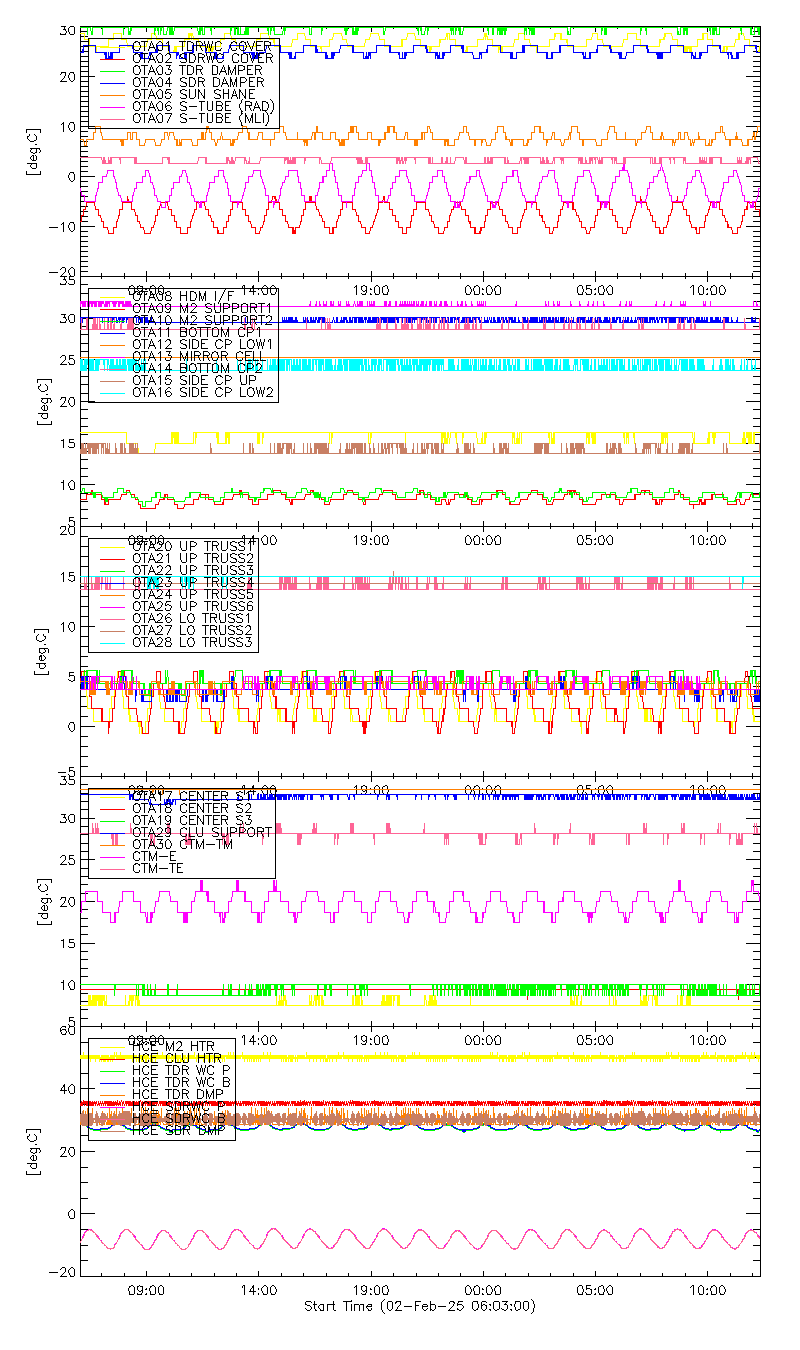The height and width of the screenshot is (1350, 800).
Task: Select 'OTA06 S-TUBE (RAD)' legend entry
Action: 203,106
